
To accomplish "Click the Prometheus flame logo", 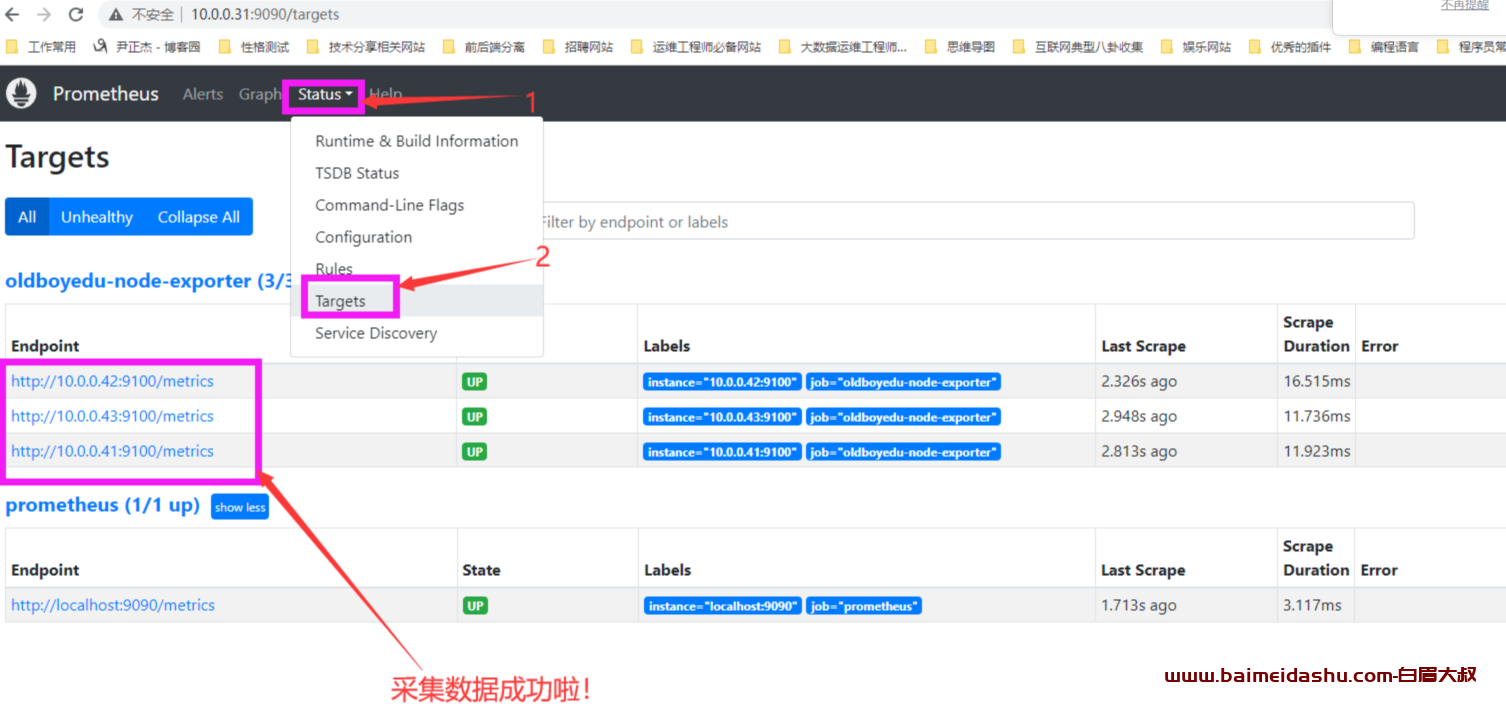I will (21, 94).
